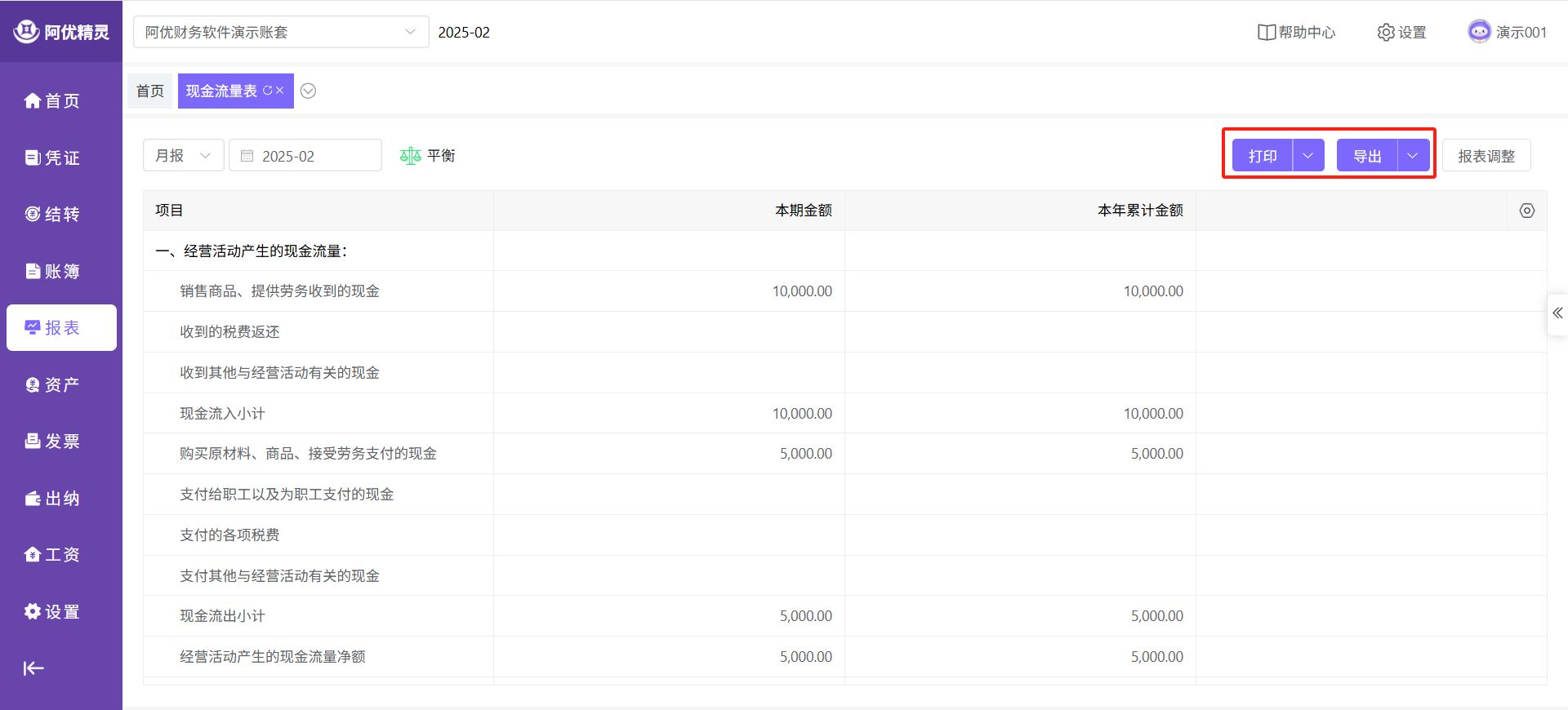This screenshot has height=710, width=1568.
Task: Click the 报表调整 button
Action: click(1486, 156)
